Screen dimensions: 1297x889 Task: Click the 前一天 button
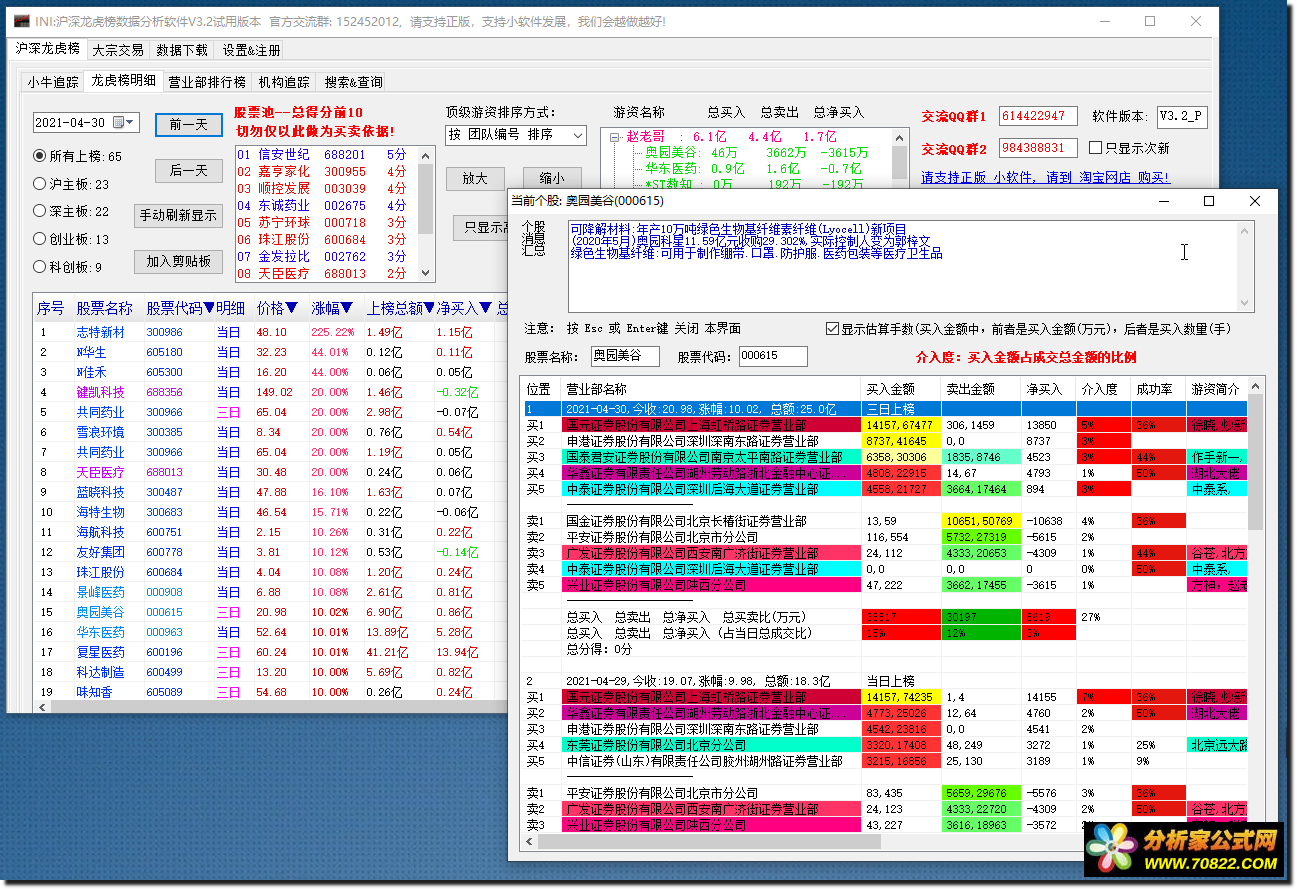point(188,124)
